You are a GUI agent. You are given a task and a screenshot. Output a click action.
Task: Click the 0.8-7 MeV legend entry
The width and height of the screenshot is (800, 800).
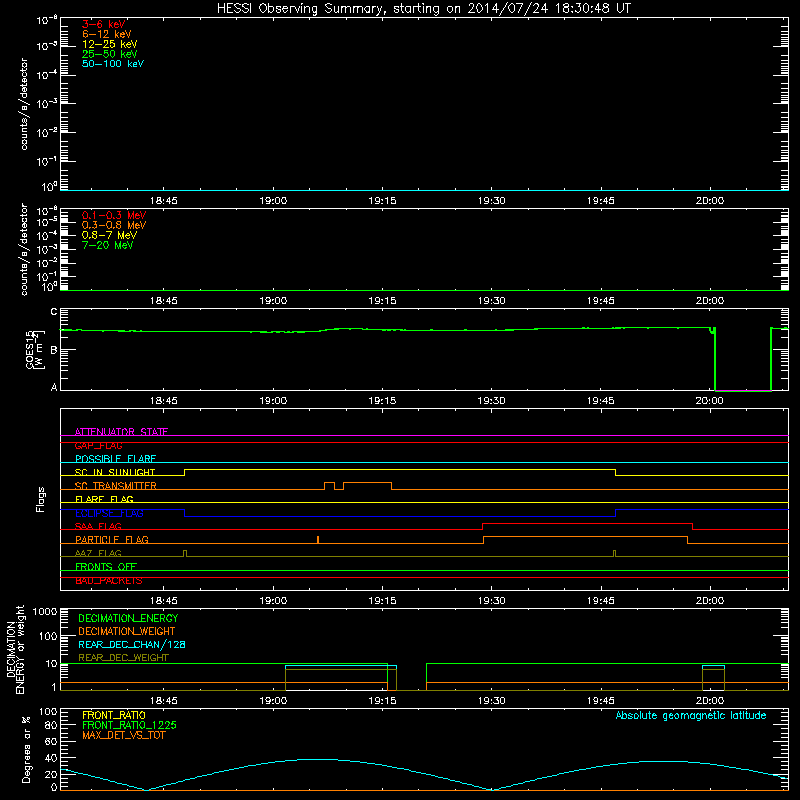coord(109,235)
